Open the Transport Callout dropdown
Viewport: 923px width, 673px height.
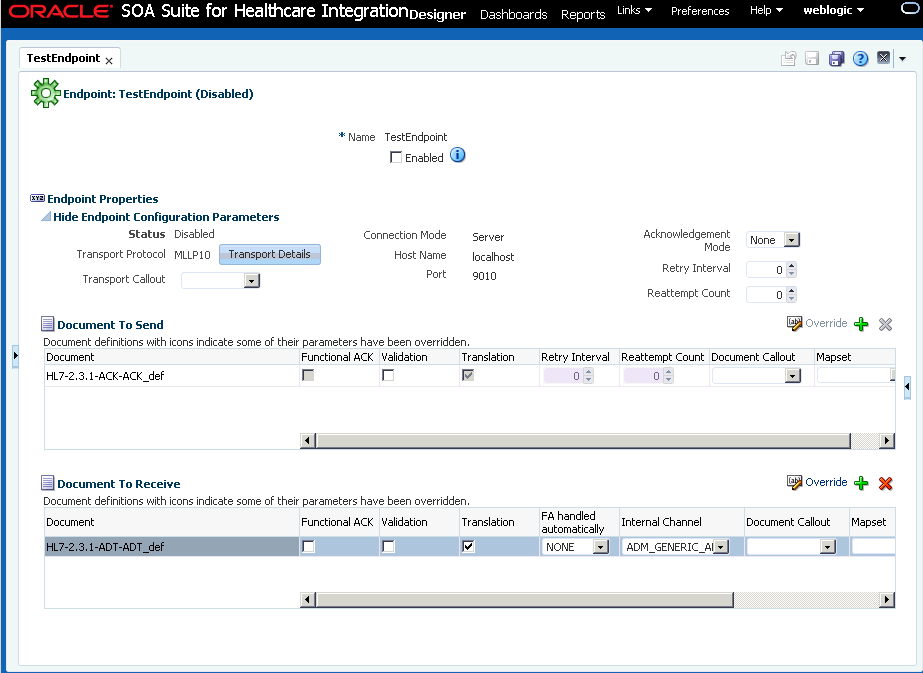point(252,280)
